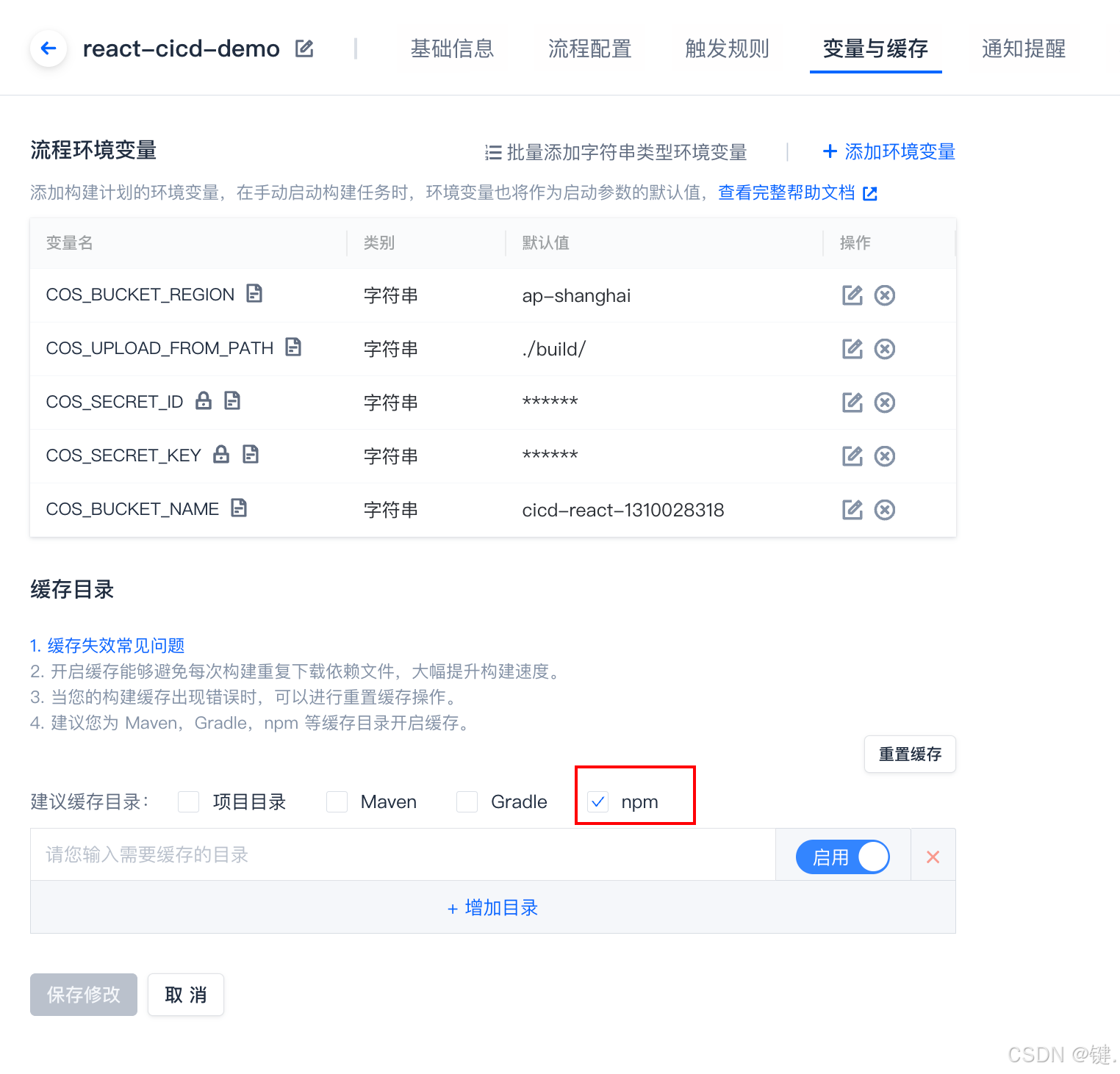The width and height of the screenshot is (1120, 1074).
Task: Rename pipeline with pencil icon next to title
Action: point(304,47)
